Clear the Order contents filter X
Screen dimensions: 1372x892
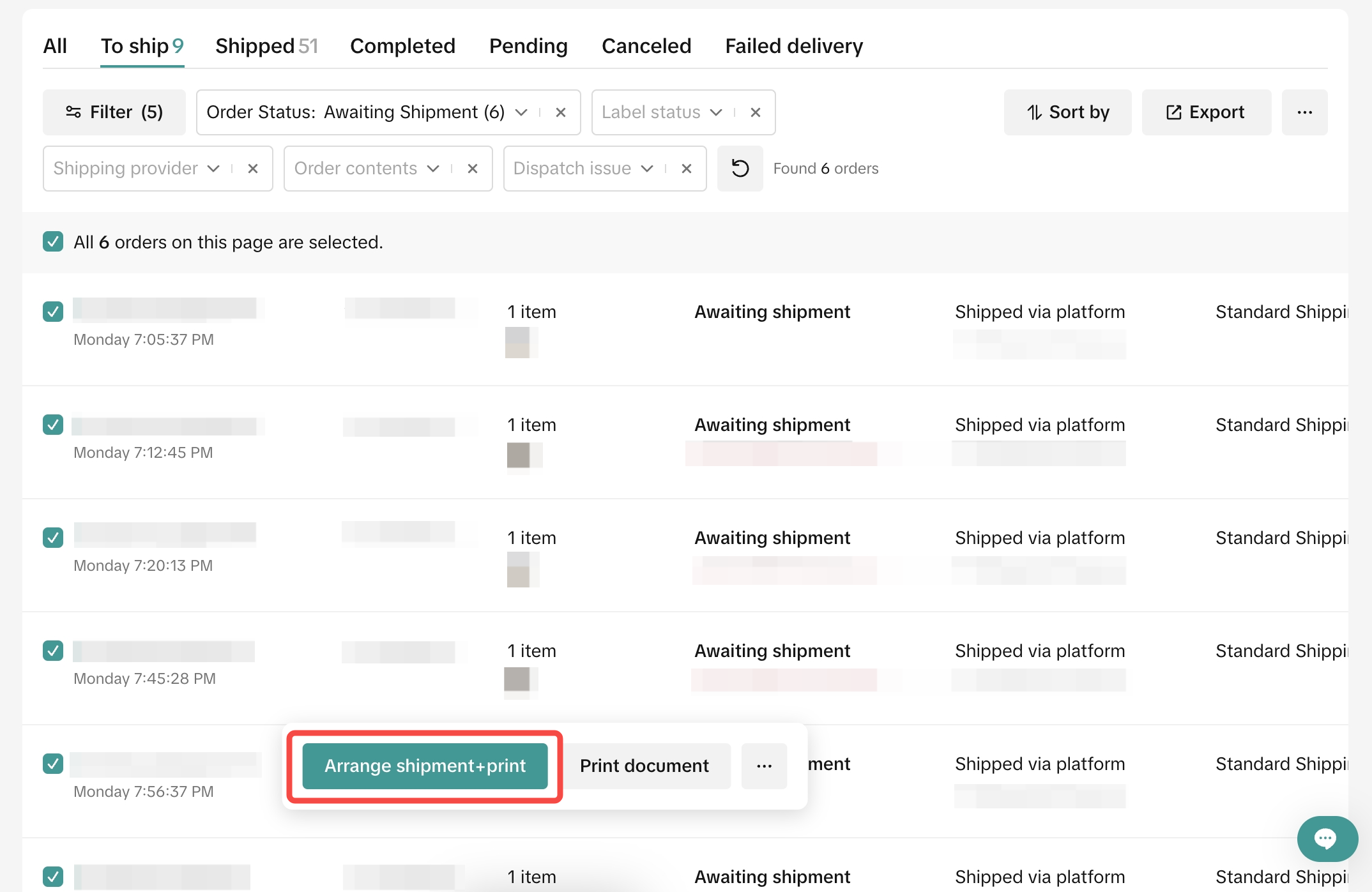tap(473, 169)
